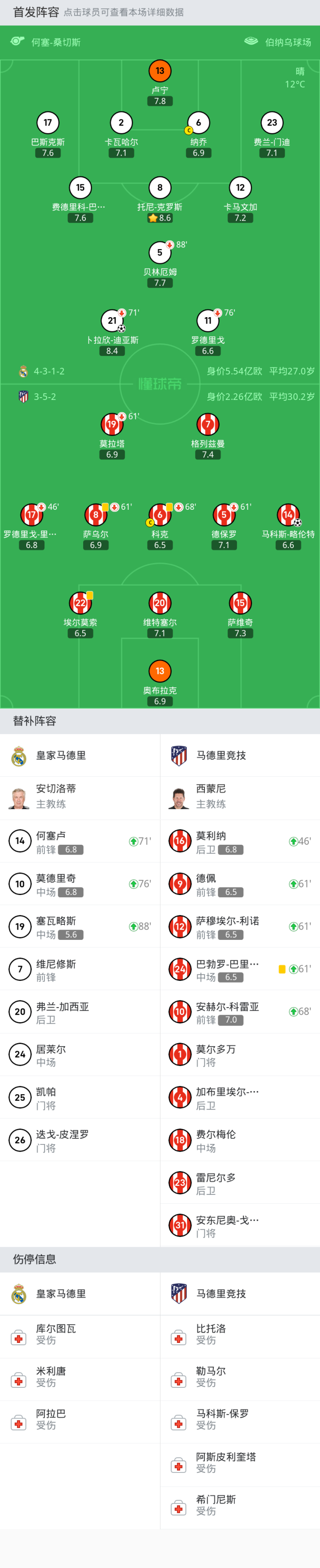Screen dimensions: 320x1568
Task: Select injured player 阿斯皮利奎塔 entry
Action: (x=240, y=1462)
